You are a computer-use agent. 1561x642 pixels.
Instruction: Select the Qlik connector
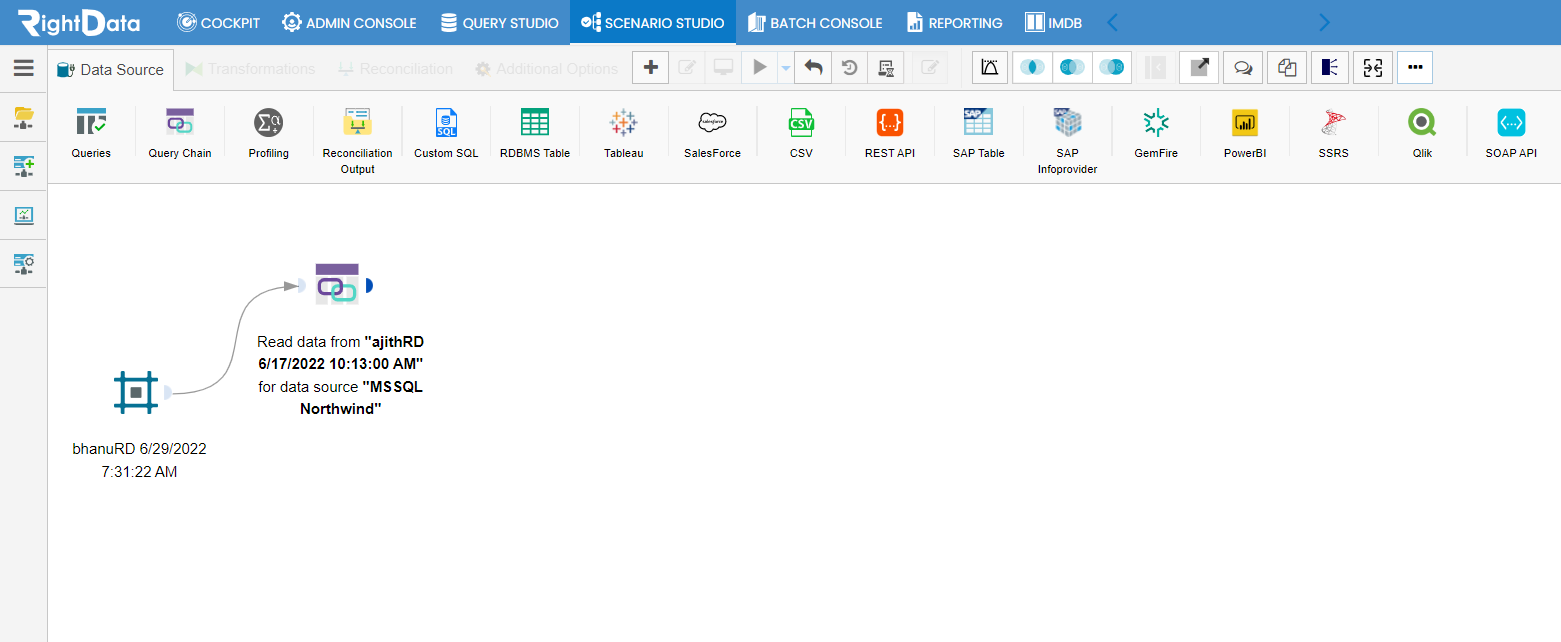[1422, 133]
